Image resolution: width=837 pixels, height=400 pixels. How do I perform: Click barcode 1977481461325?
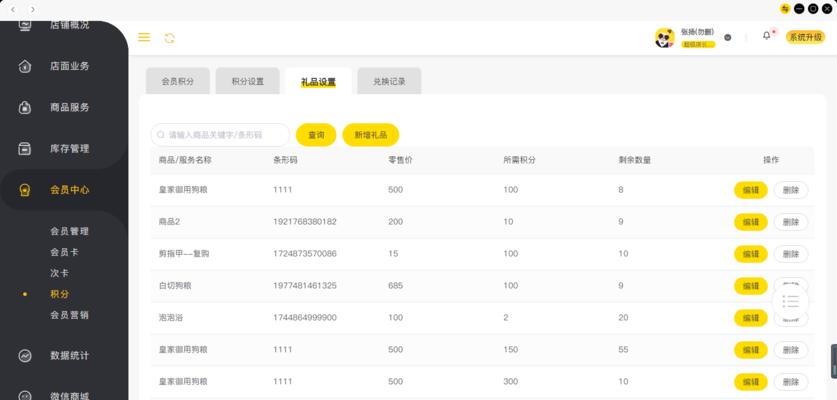coord(305,286)
